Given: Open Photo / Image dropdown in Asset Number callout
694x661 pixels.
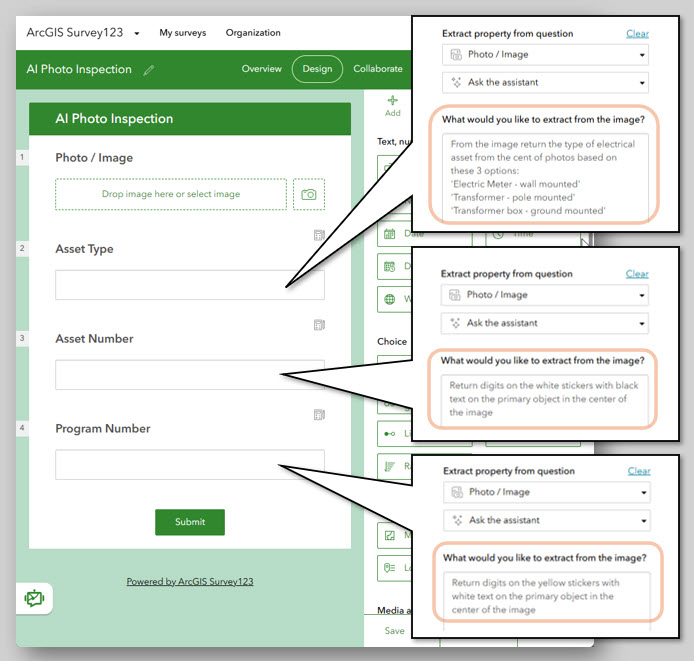Looking at the screenshot, I should [x=544, y=295].
